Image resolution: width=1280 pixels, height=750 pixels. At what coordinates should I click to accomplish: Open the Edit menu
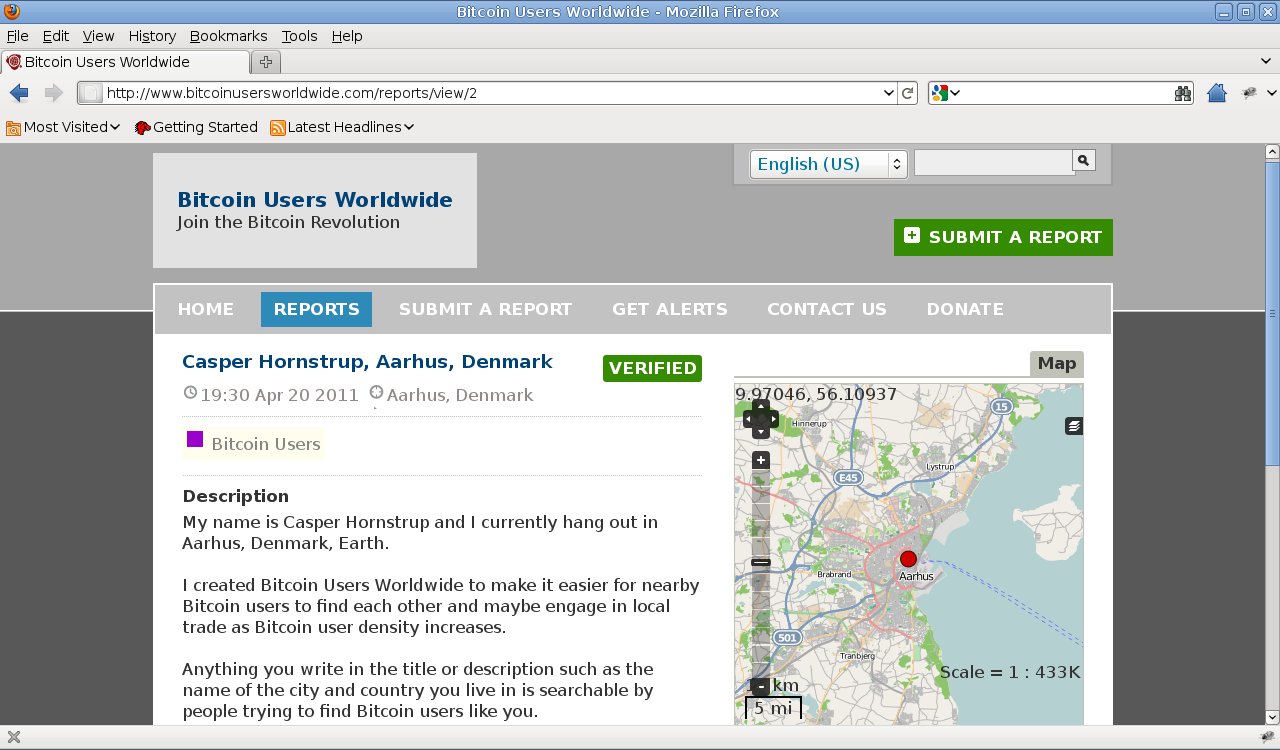pos(55,36)
